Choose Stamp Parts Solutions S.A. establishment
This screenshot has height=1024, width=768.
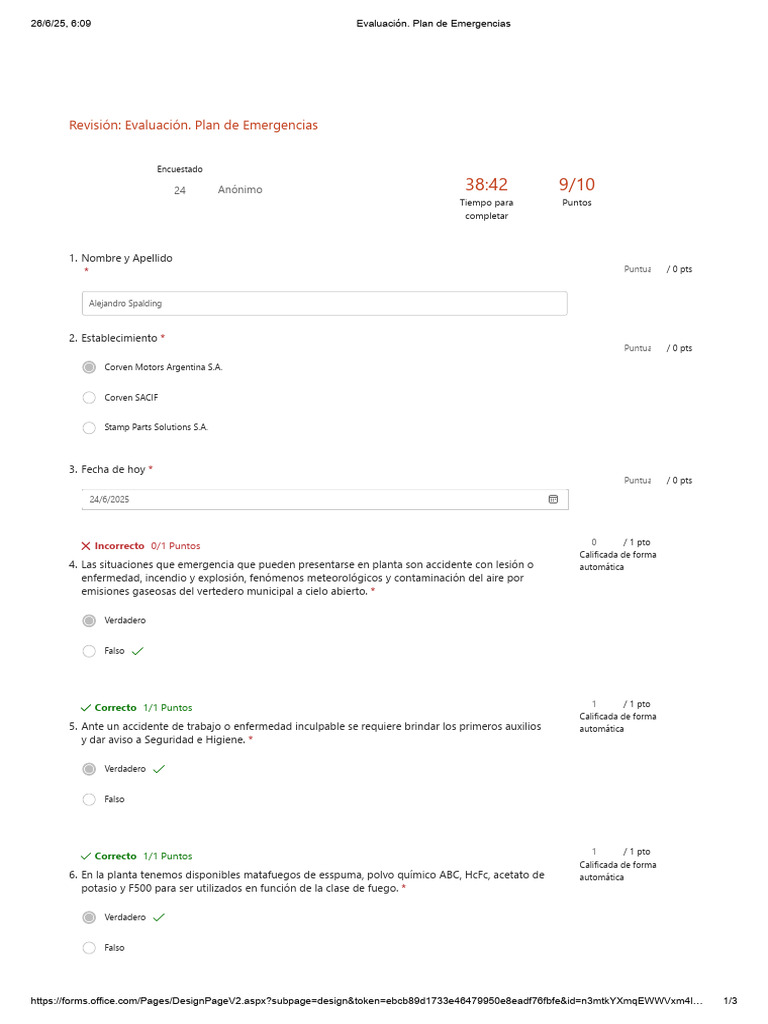[x=89, y=427]
